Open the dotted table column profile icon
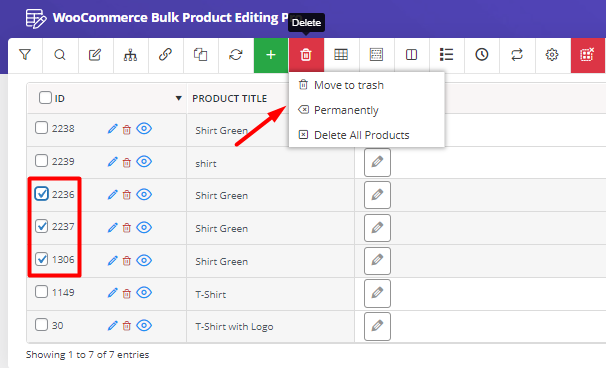The height and width of the screenshot is (368, 606). 376,55
